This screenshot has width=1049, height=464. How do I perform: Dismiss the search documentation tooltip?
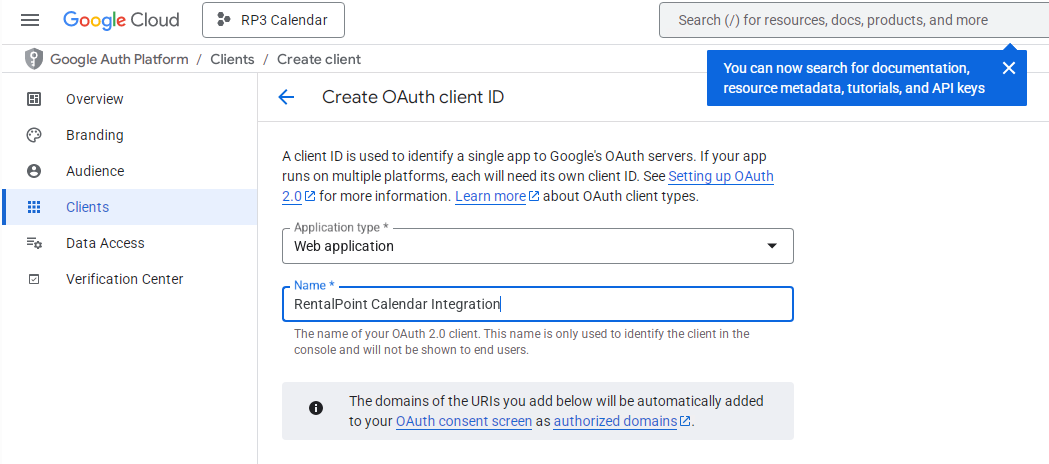click(x=1008, y=68)
